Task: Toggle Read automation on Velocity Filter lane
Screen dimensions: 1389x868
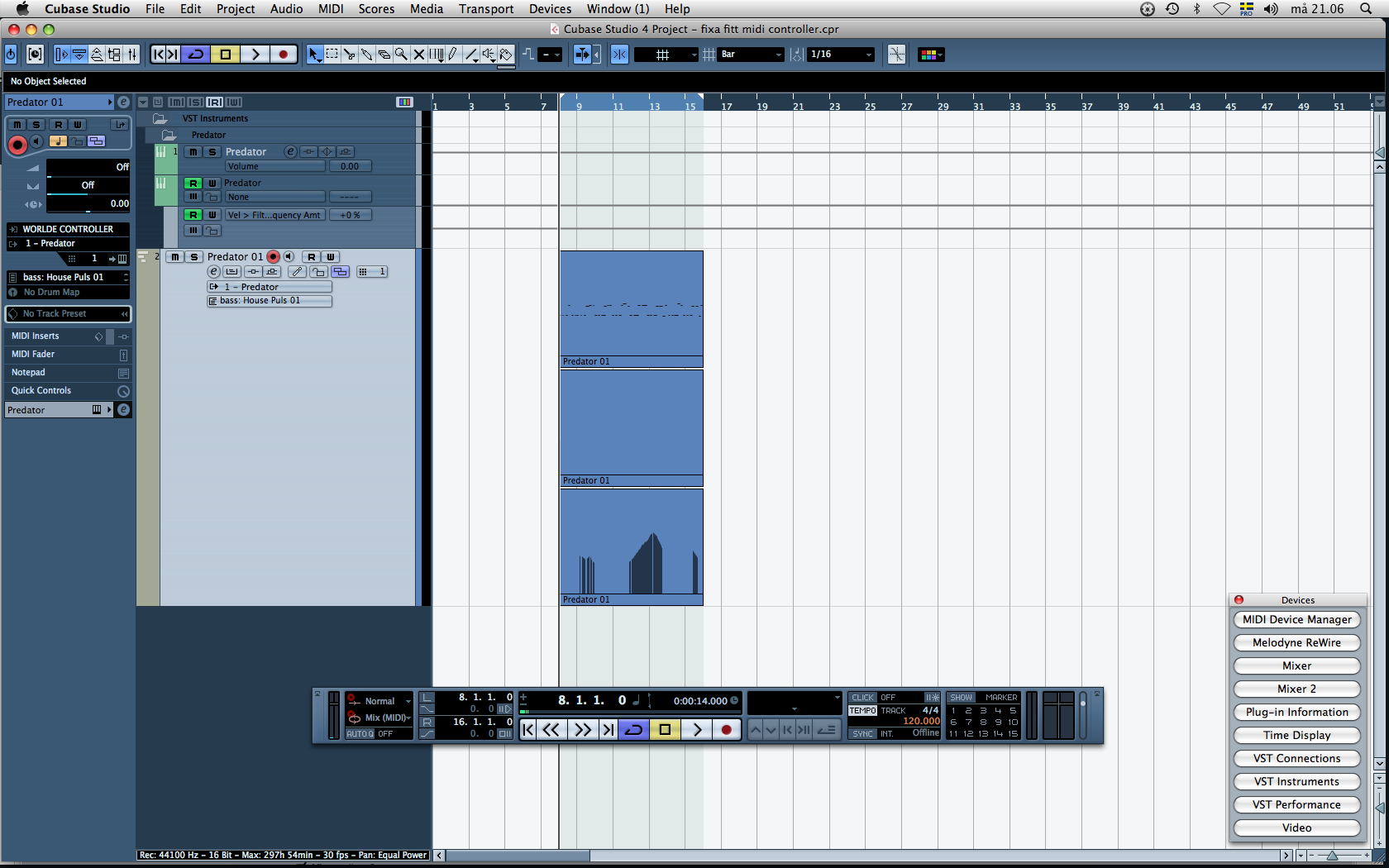Action: coord(193,215)
